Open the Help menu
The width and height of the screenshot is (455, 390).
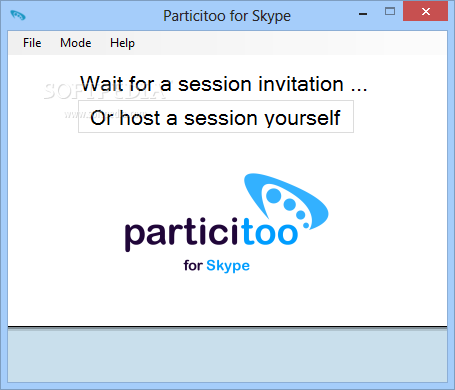(122, 43)
